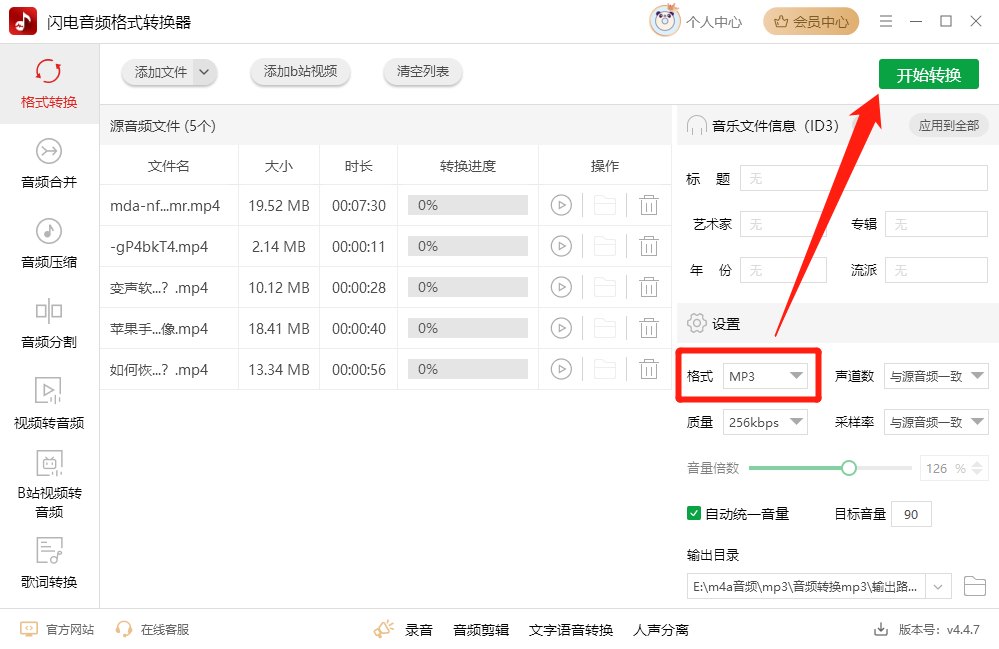Open the 音频剪辑 tool
The width and height of the screenshot is (999, 649).
[481, 630]
